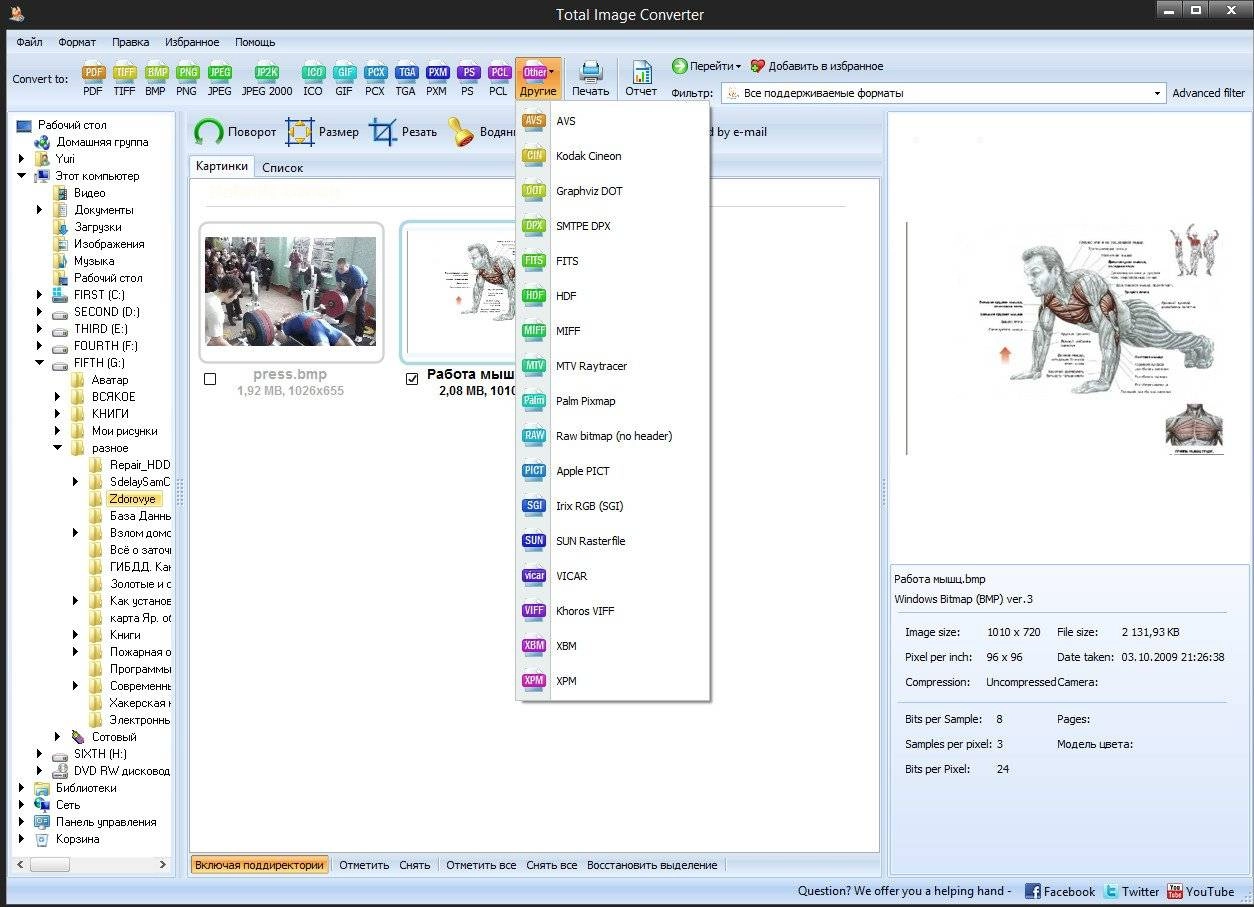Open the Формат menu

(77, 42)
